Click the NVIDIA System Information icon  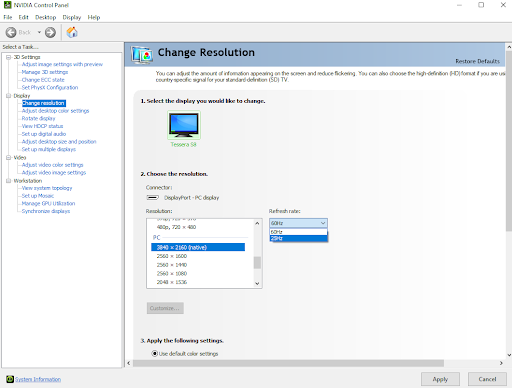(10, 379)
